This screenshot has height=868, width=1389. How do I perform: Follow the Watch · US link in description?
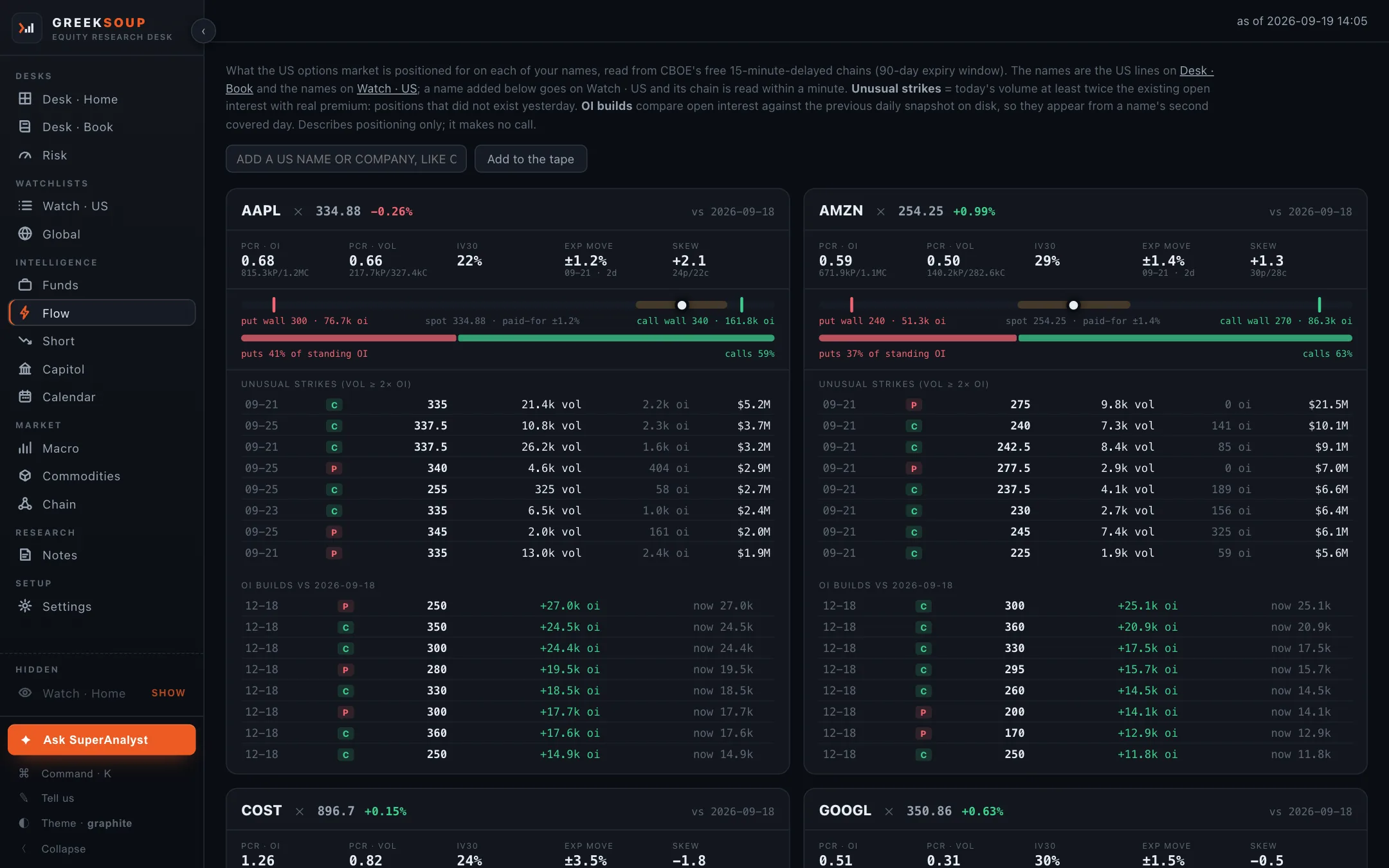pos(387,89)
